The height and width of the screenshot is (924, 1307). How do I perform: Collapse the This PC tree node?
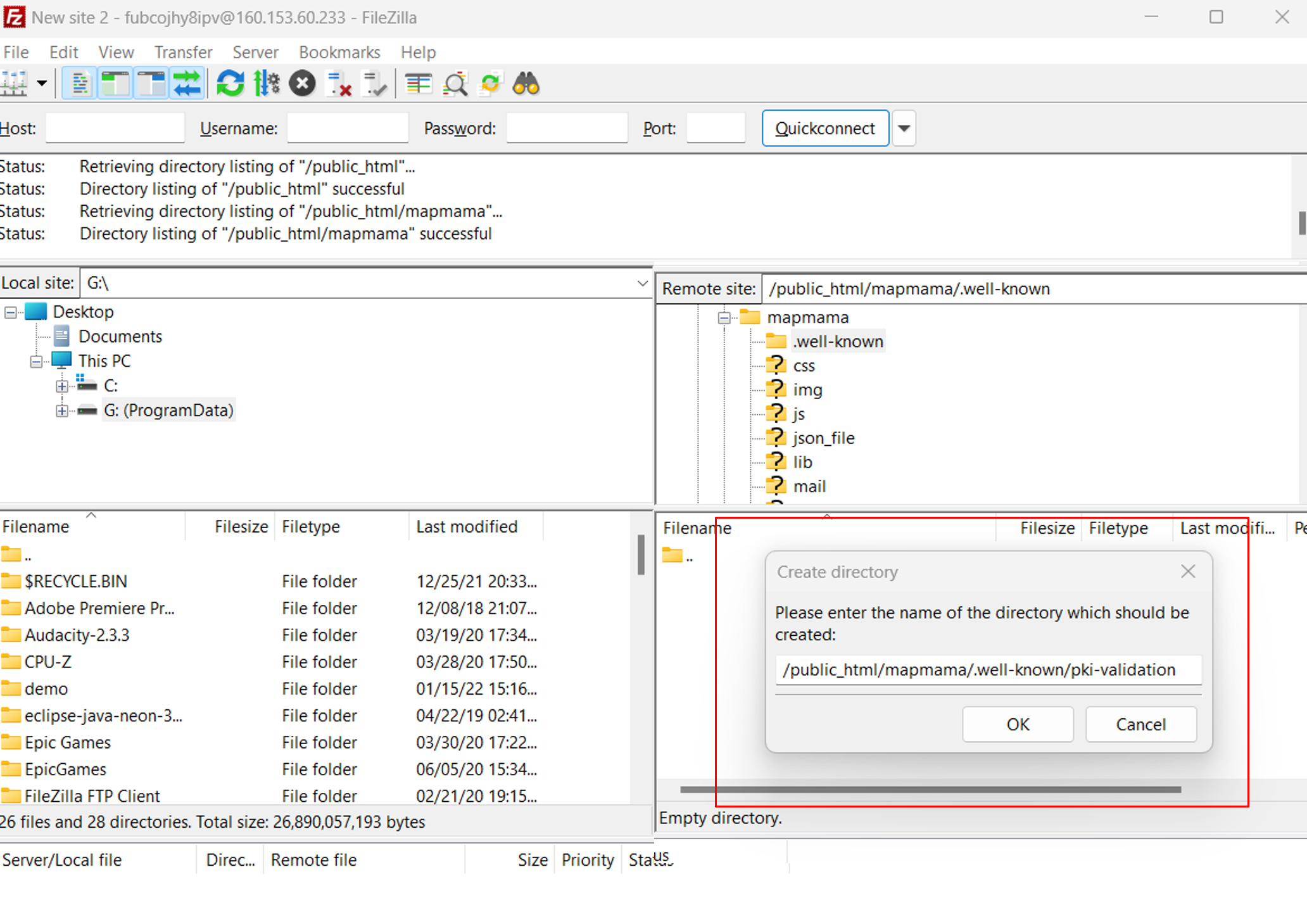[x=36, y=361]
